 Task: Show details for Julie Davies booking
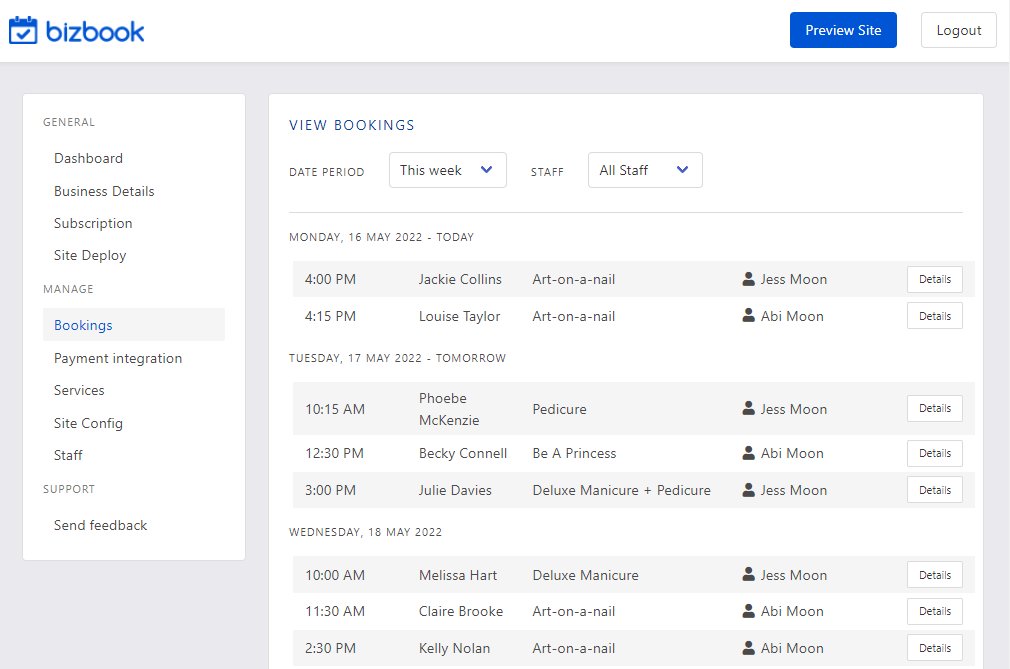[x=935, y=490]
